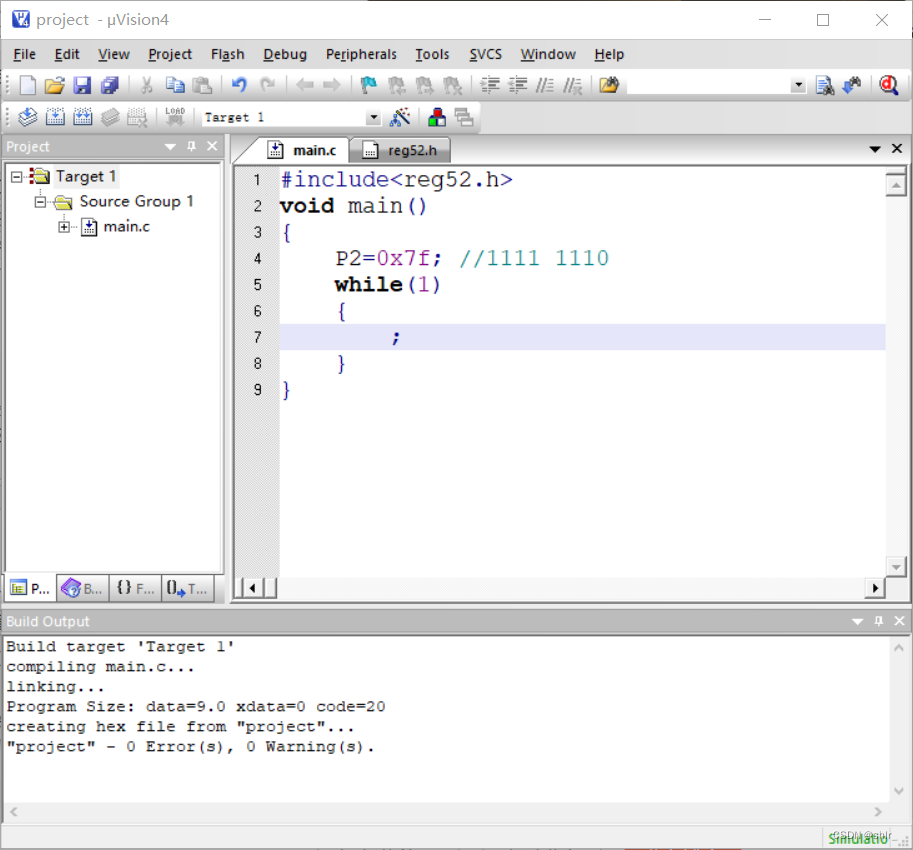Close the Build Output panel

pyautogui.click(x=899, y=621)
